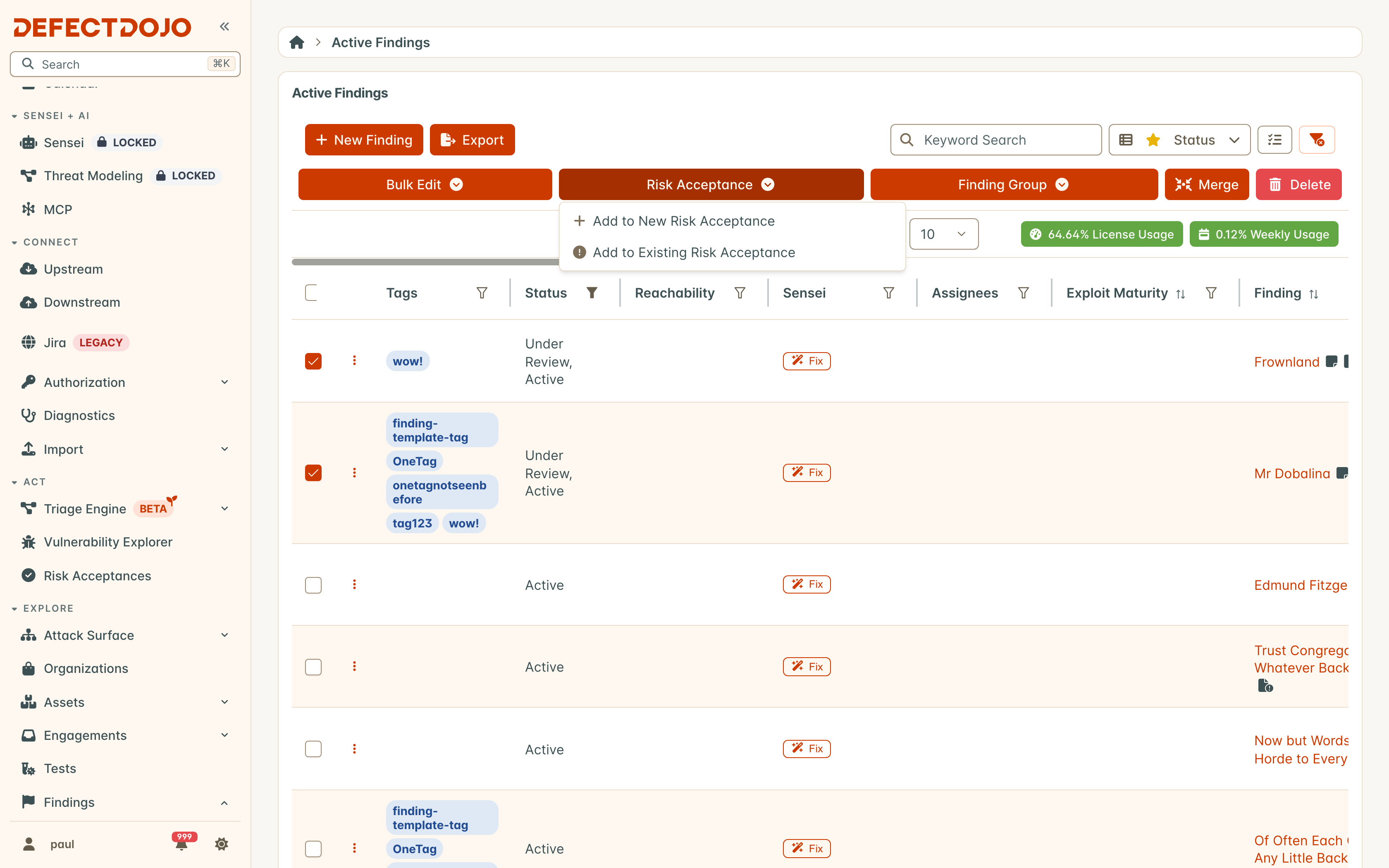Collapse the sidebar with double chevron icon
This screenshot has width=1389, height=868.
[x=224, y=26]
